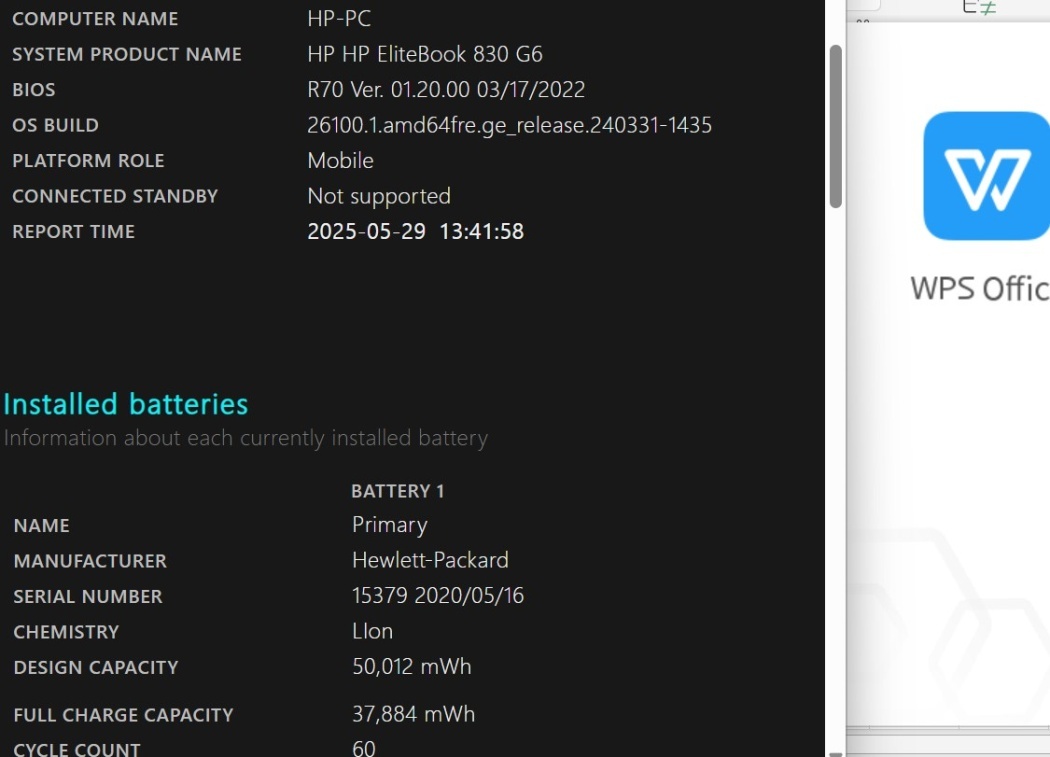Select the "15379 2020/05/16" serial number value
The image size is (1050, 757).
(x=438, y=596)
